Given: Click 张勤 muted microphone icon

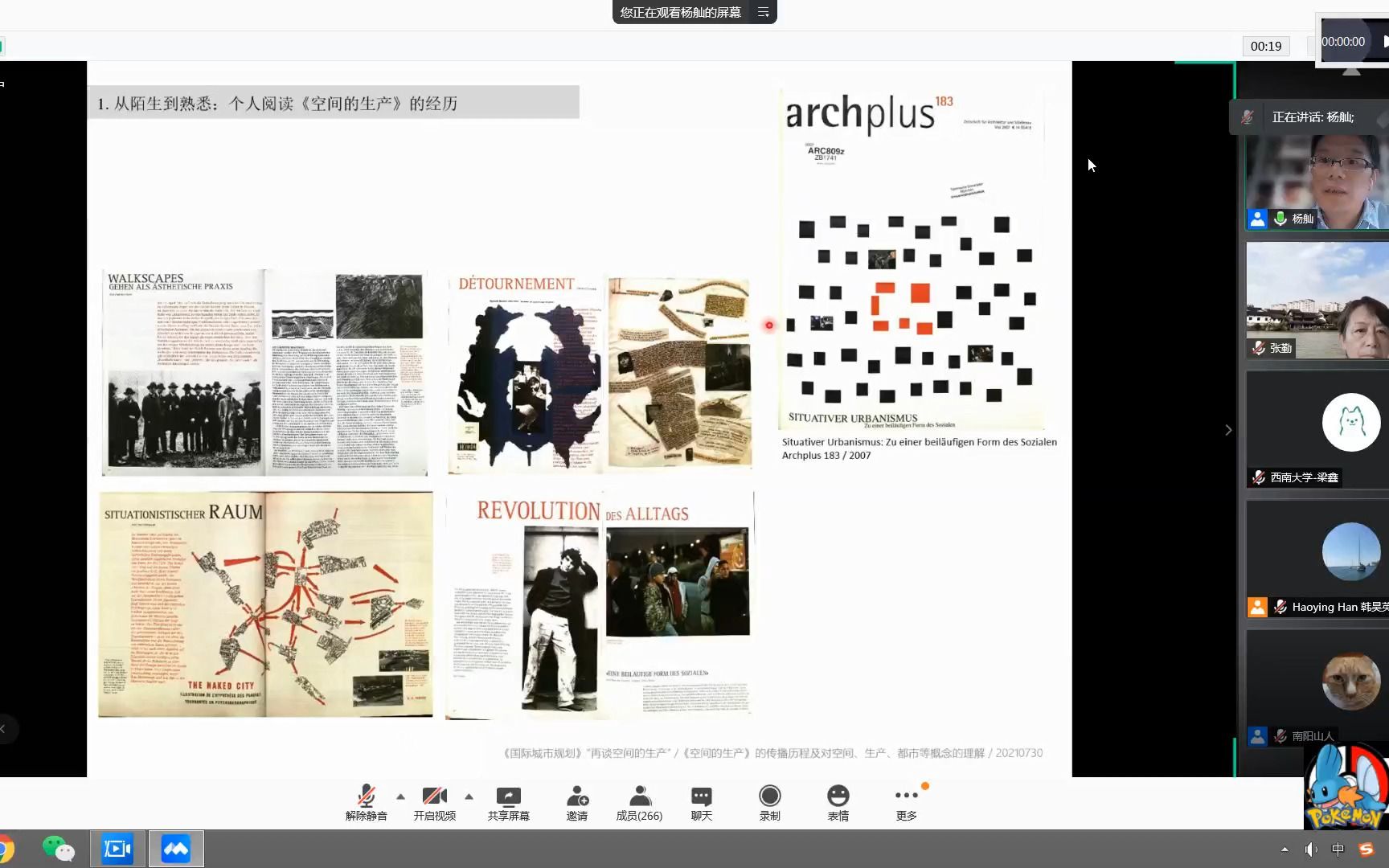Looking at the screenshot, I should pos(1259,348).
